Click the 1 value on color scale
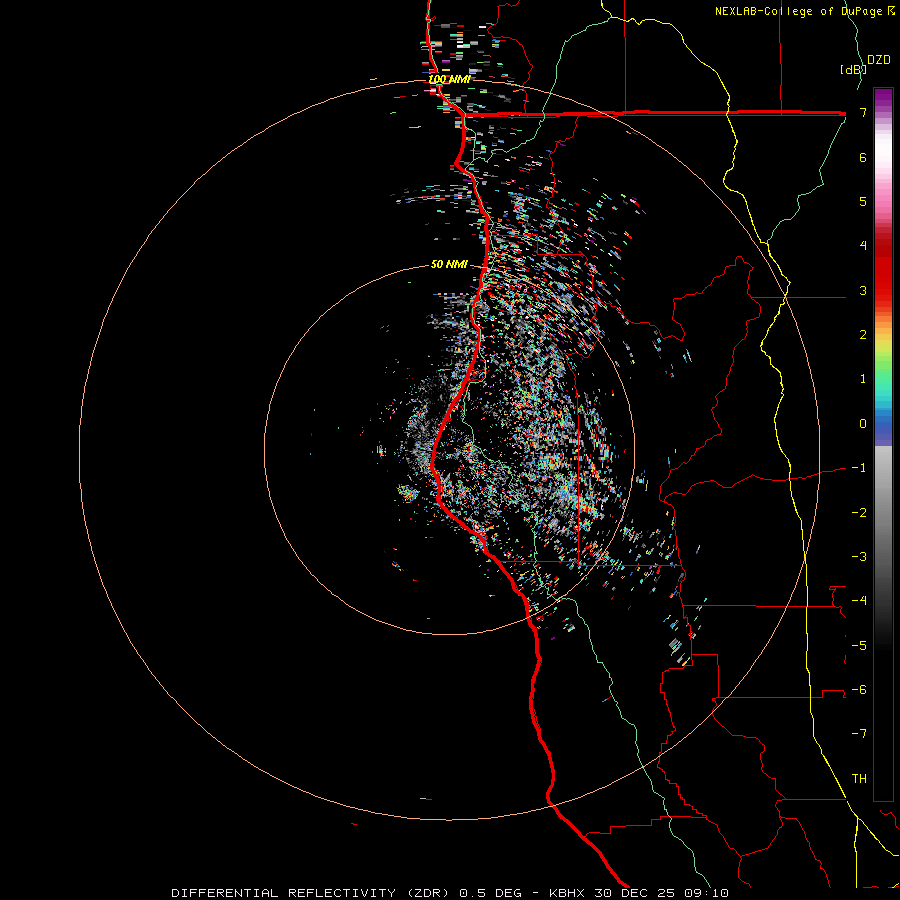The width and height of the screenshot is (900, 900). click(x=863, y=379)
